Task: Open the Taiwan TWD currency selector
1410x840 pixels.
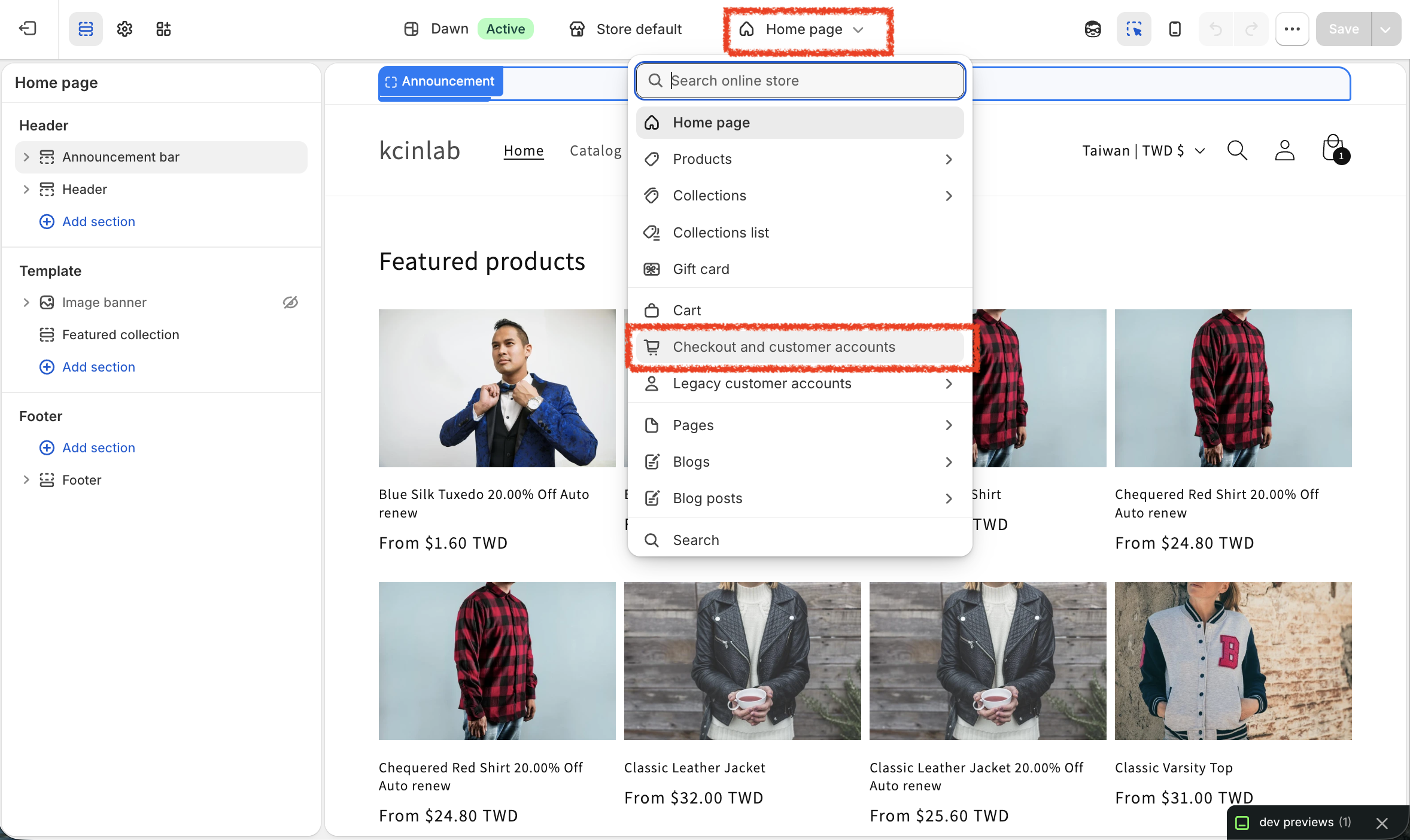Action: (x=1143, y=151)
